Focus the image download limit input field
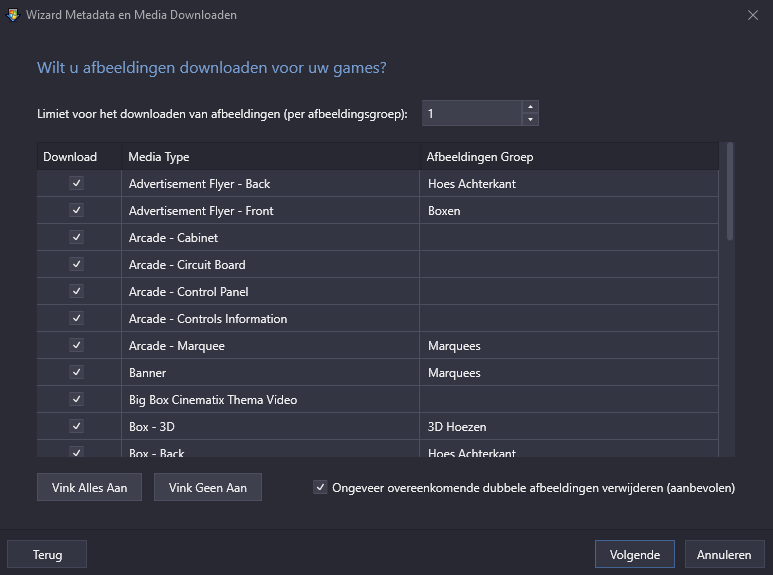Image resolution: width=773 pixels, height=575 pixels. pos(472,113)
